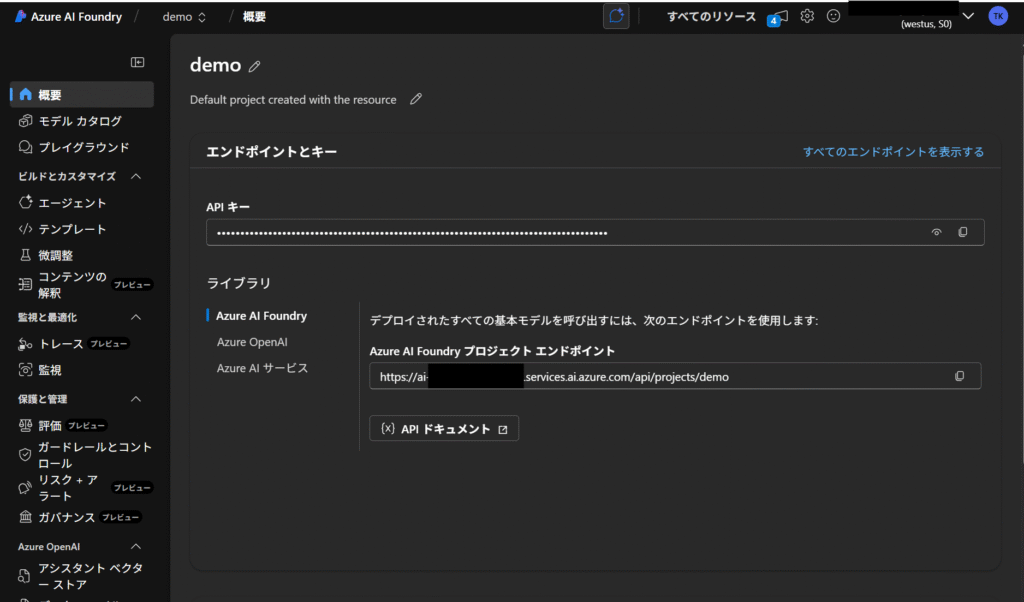Select the Azure AI サービス library tab
Viewport: 1024px width, 602px height.
coord(263,368)
